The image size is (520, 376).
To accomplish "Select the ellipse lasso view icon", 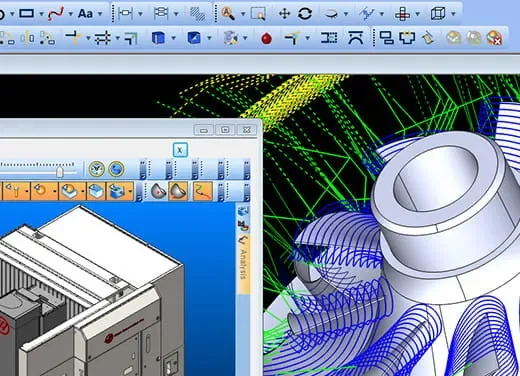I will [331, 14].
